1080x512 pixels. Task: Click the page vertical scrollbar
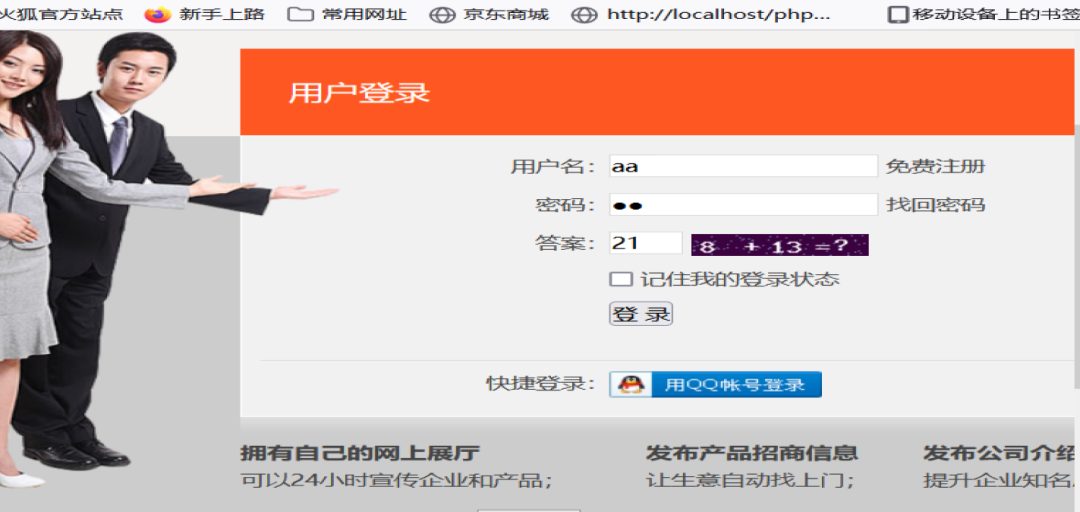pos(1077,255)
